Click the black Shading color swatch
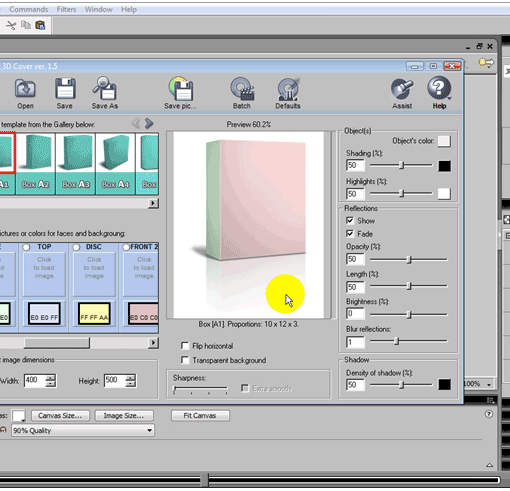Image resolution: width=510 pixels, height=491 pixels. coord(444,166)
